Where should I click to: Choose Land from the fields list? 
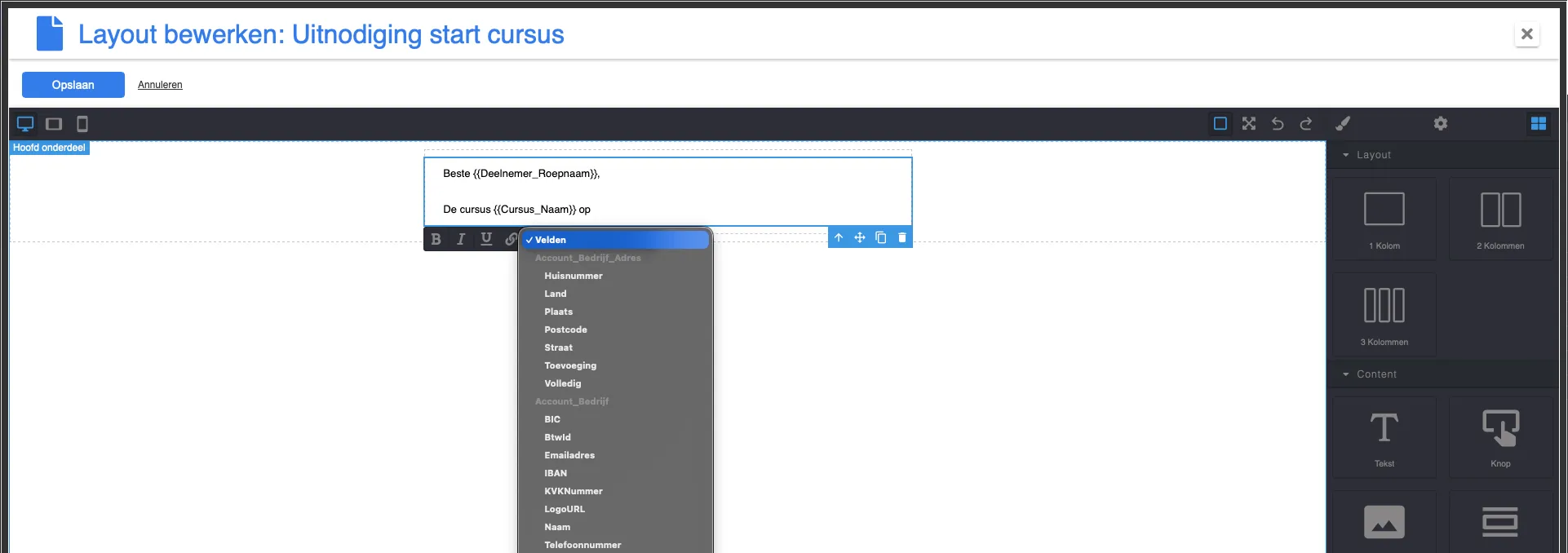point(616,294)
